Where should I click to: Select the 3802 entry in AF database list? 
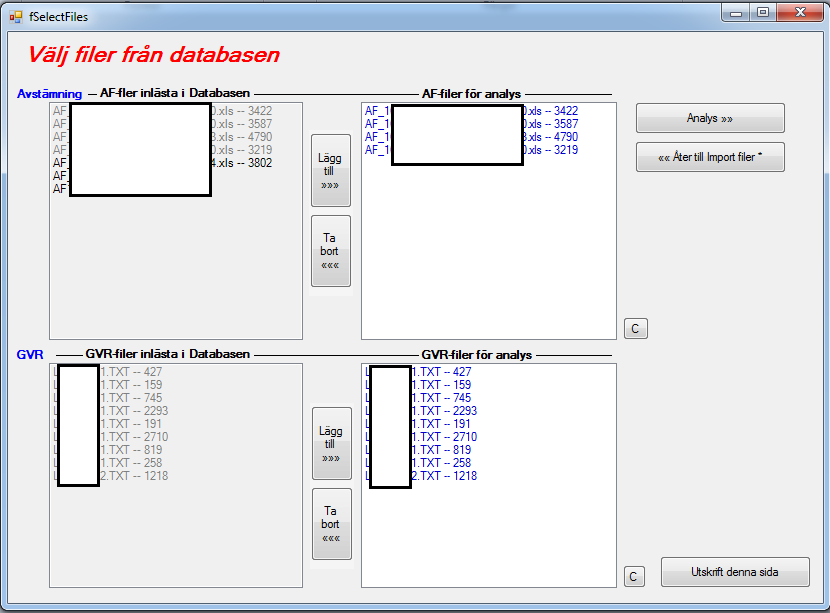coord(244,162)
